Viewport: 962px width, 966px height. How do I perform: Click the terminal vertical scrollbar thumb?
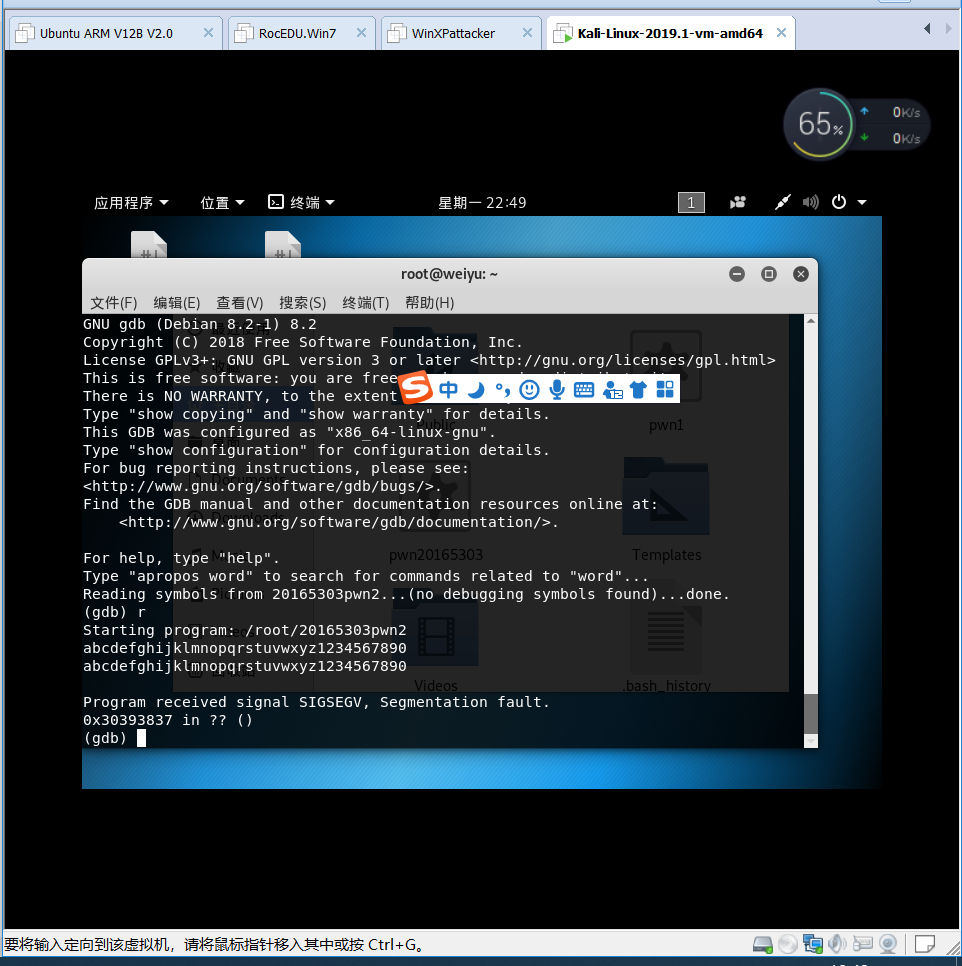[811, 713]
